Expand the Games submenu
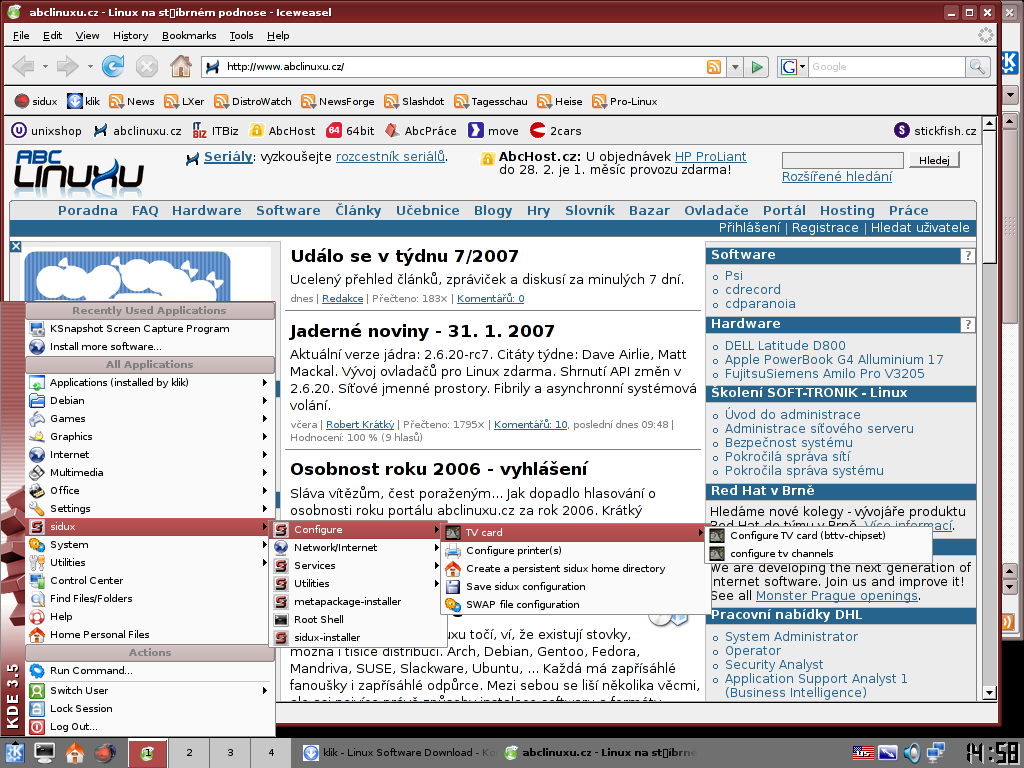This screenshot has width=1024, height=768. pyautogui.click(x=150, y=419)
